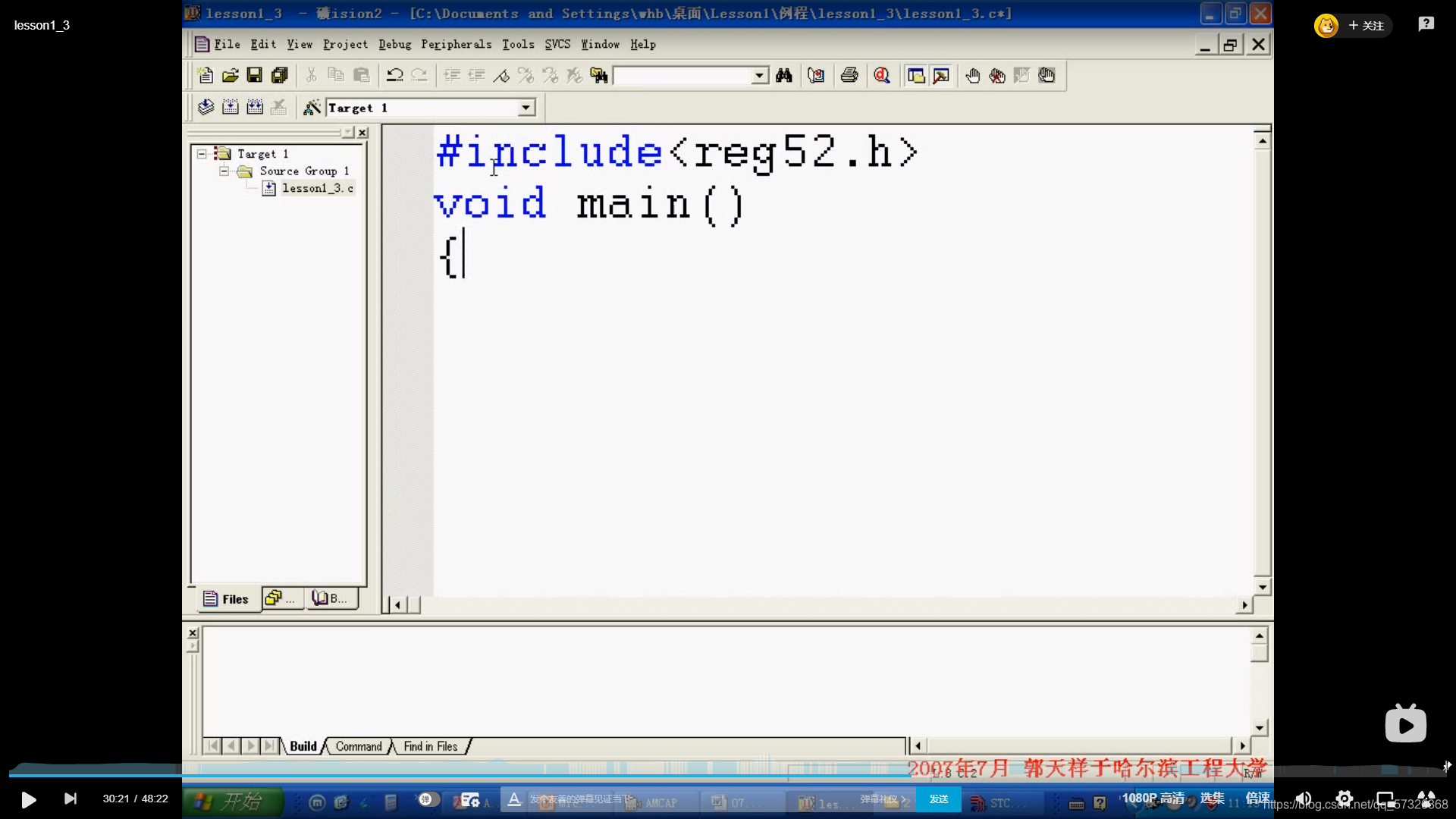This screenshot has height=819, width=1456.
Task: Click the Print icon in toolbar
Action: tap(849, 75)
